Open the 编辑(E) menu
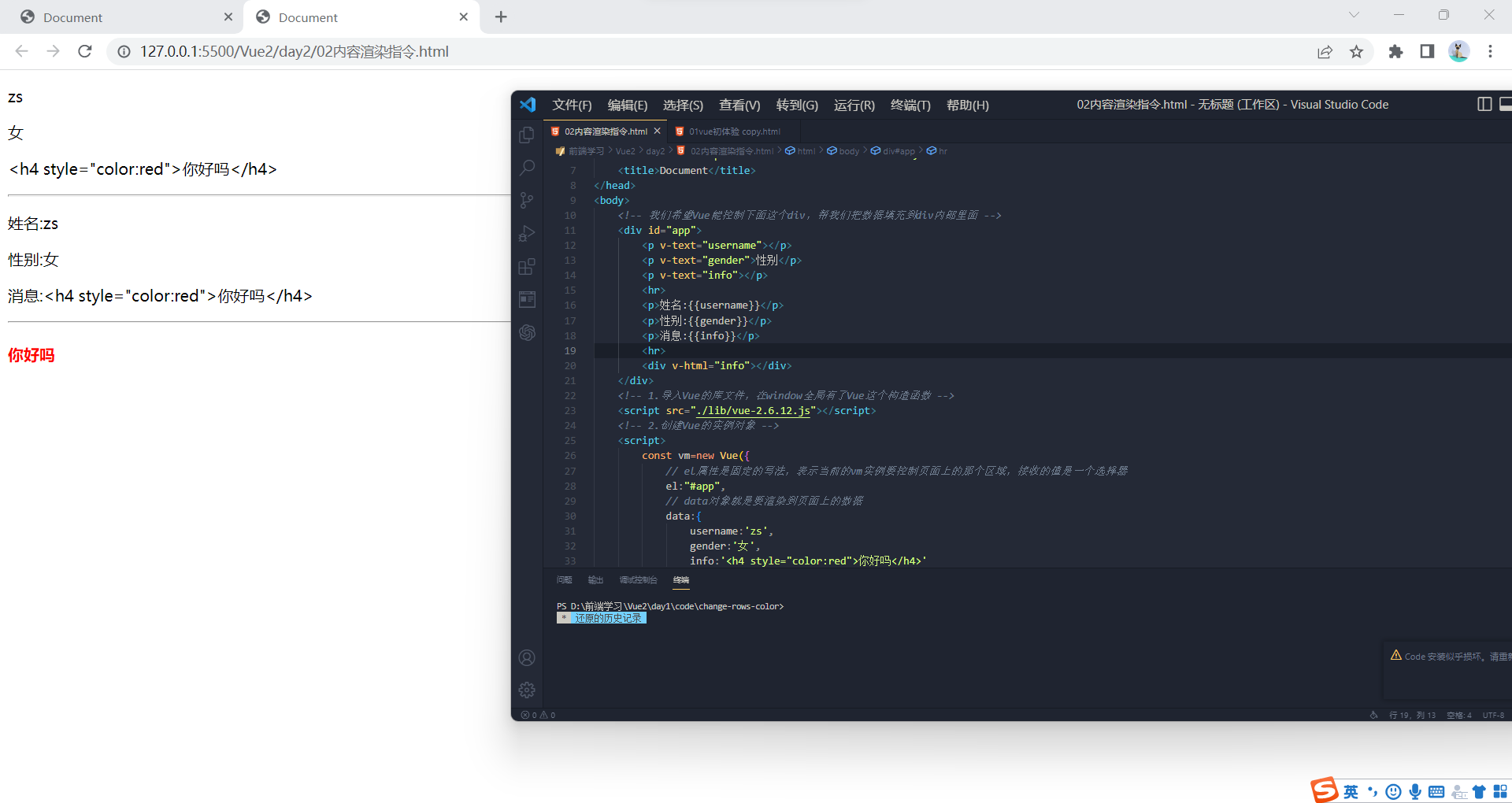Screen dimensions: 1512x803 628,105
